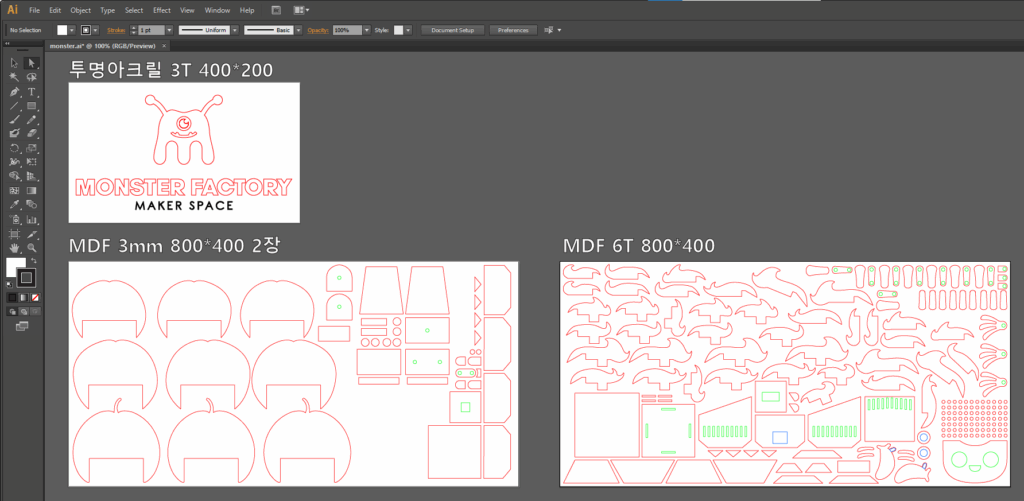Enable Draw Normal mode
Image resolution: width=1024 pixels, height=501 pixels.
pos(12,312)
